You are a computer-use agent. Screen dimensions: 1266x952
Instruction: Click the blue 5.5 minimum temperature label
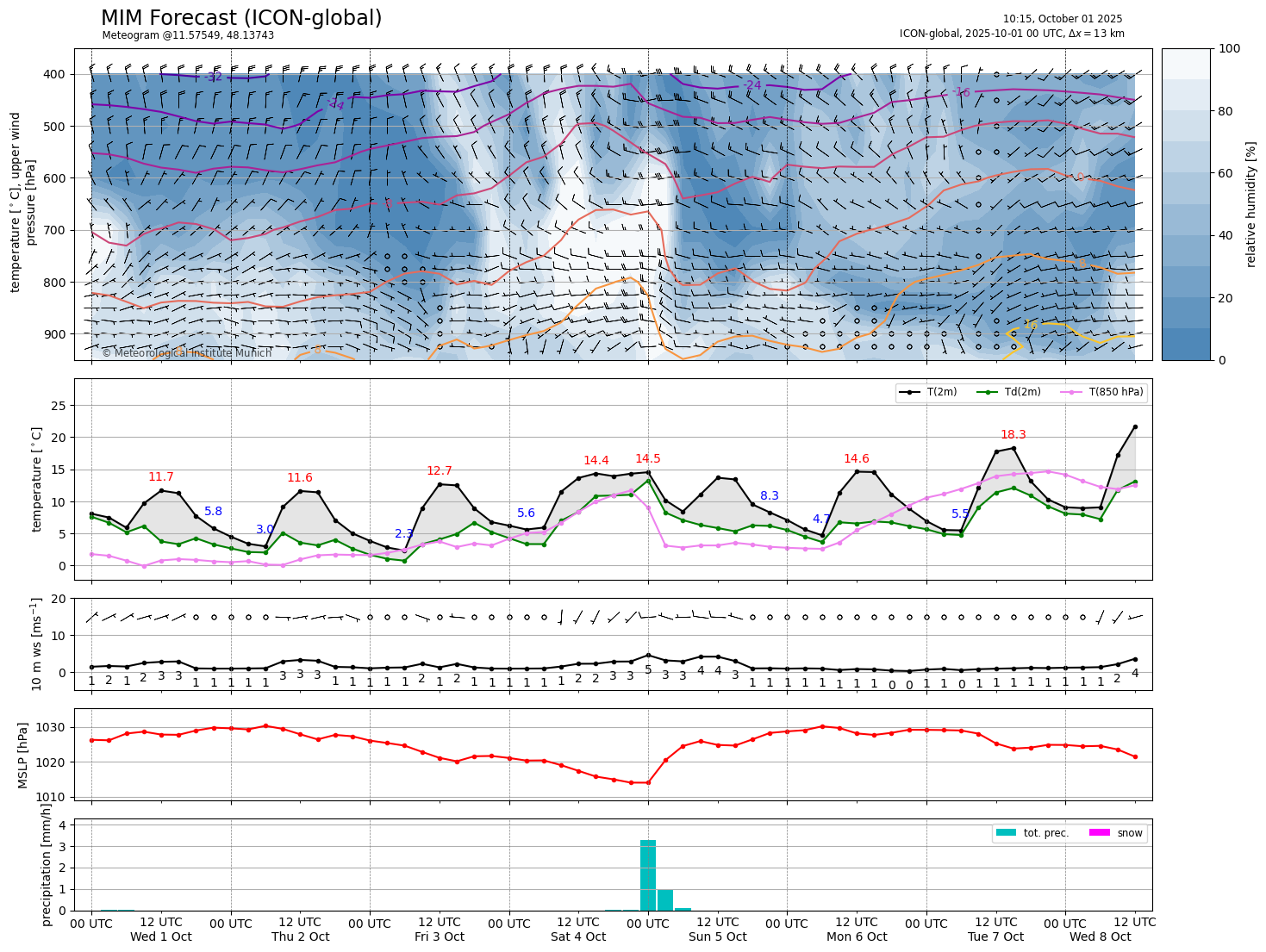(961, 514)
